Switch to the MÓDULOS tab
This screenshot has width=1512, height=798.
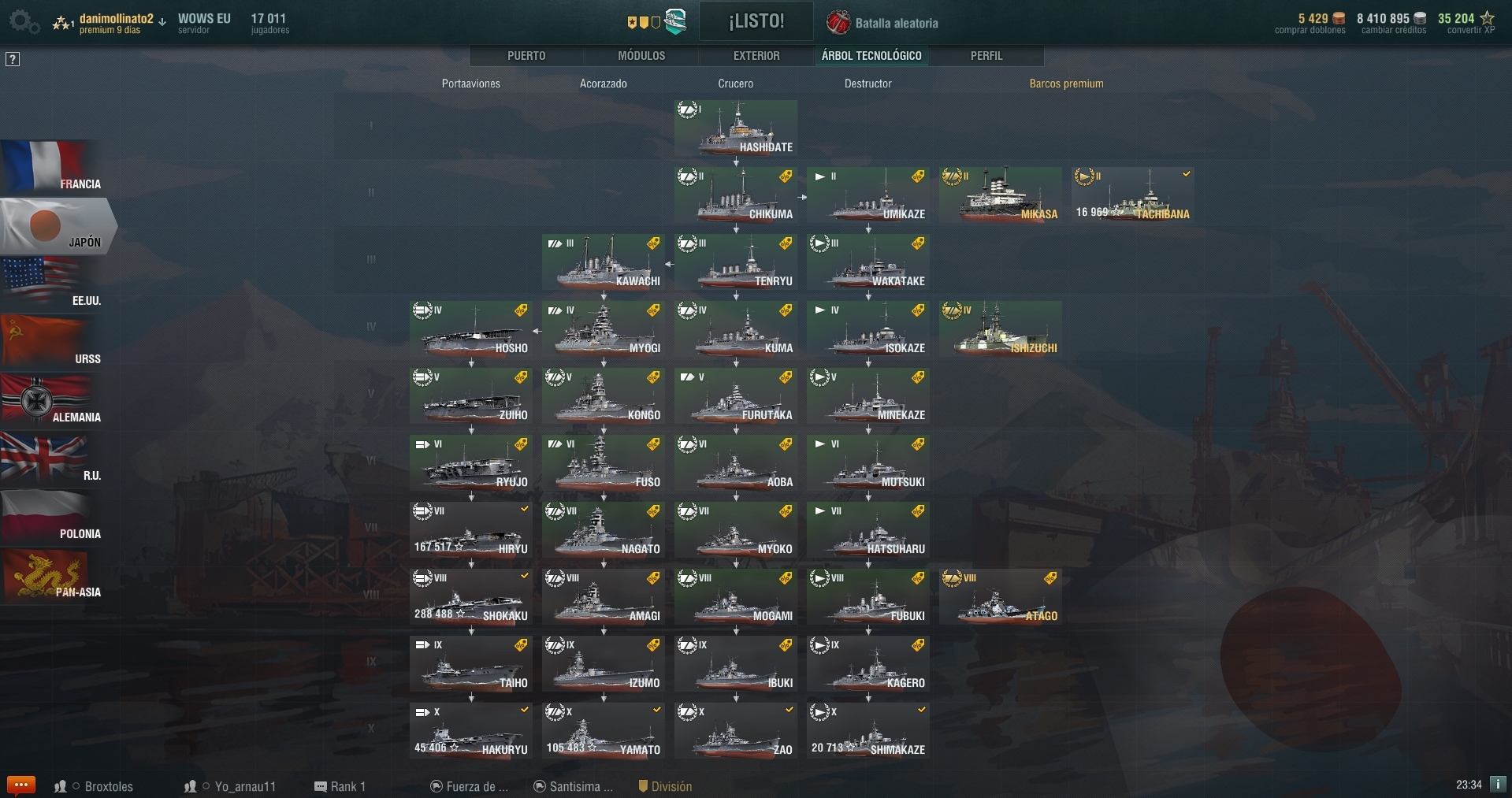[x=641, y=56]
